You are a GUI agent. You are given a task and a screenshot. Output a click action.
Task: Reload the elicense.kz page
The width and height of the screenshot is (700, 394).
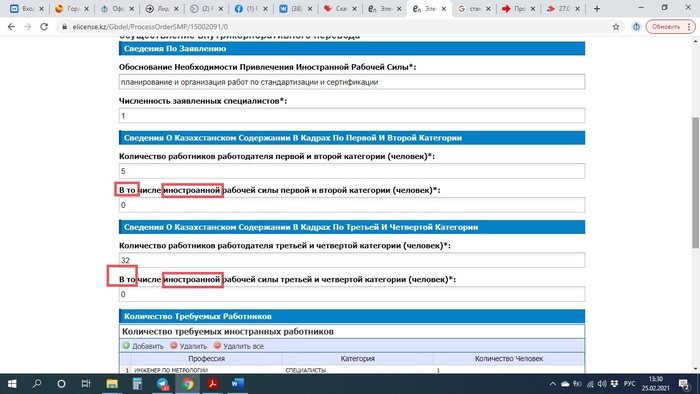[44, 27]
